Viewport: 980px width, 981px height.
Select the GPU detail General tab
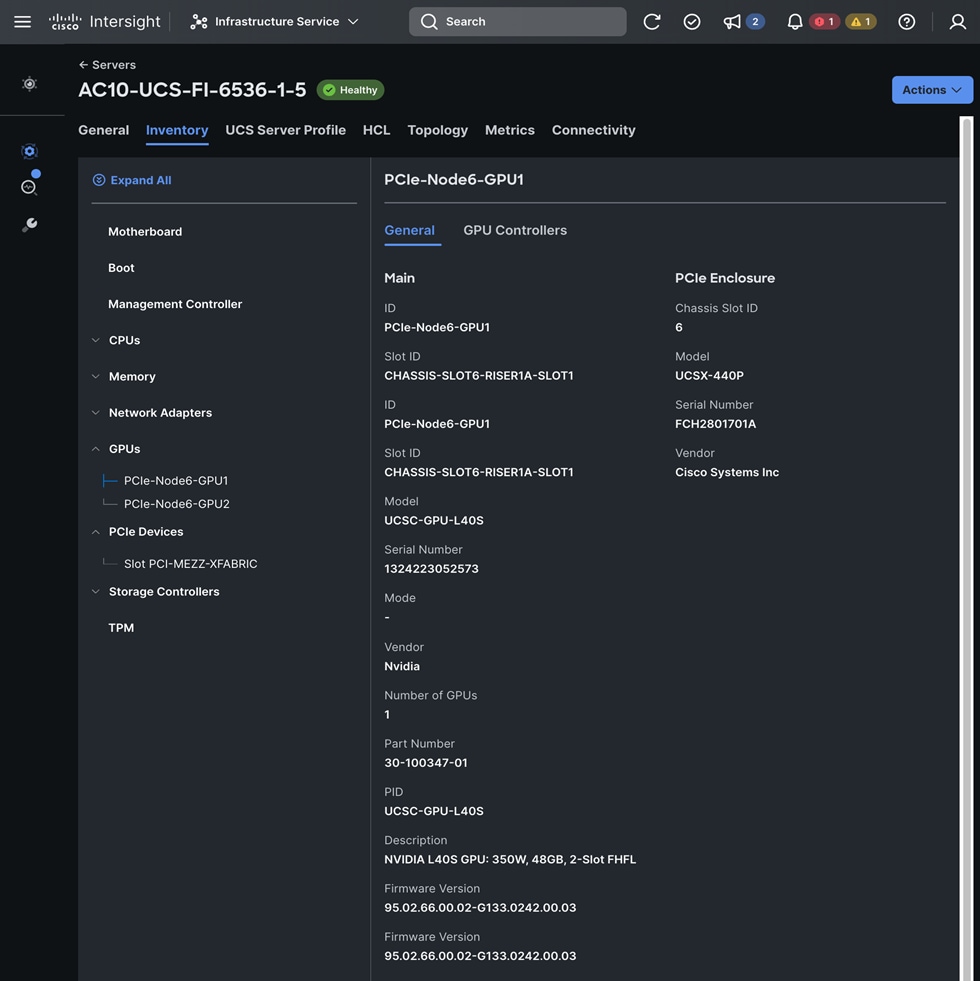coord(409,230)
